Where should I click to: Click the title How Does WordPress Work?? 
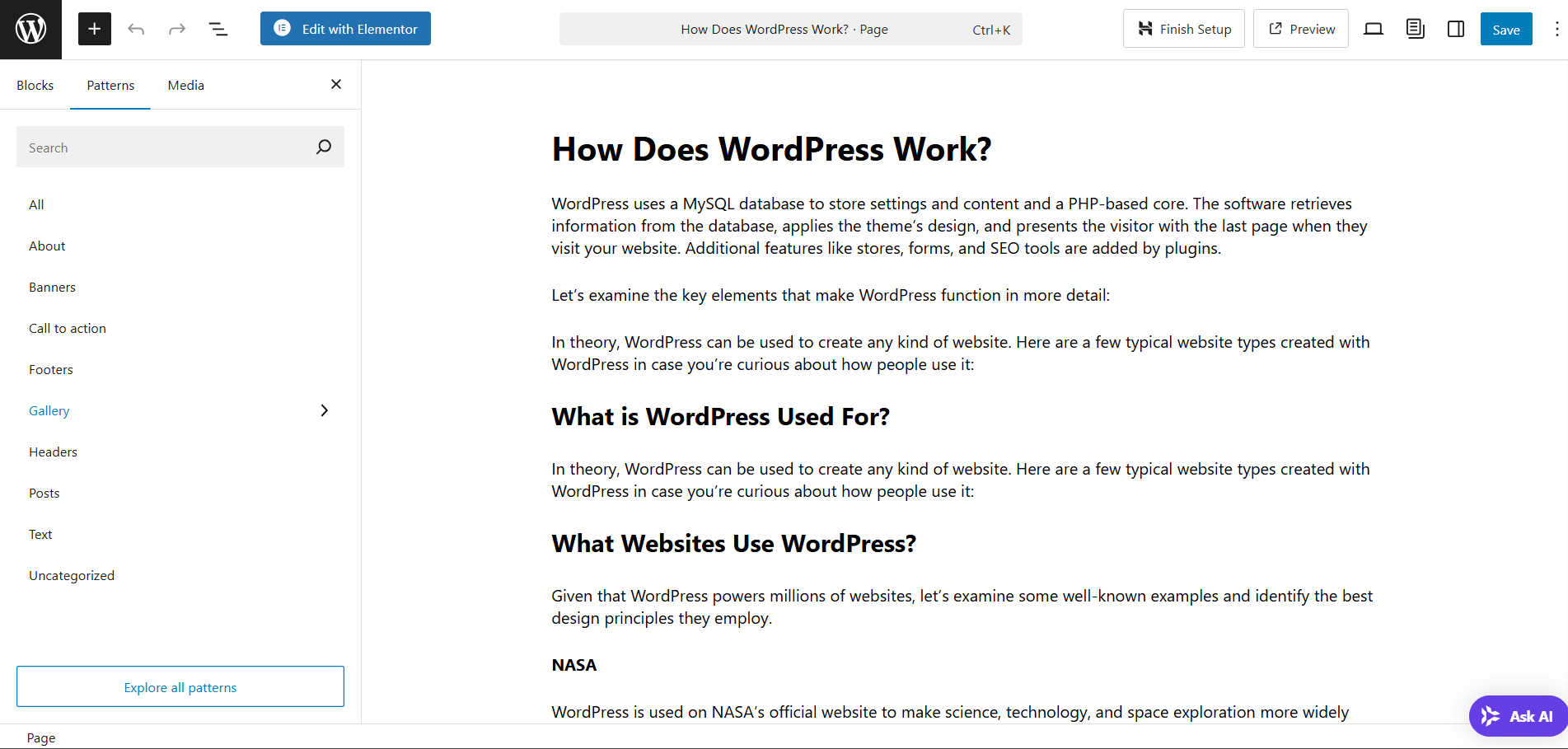pos(771,150)
